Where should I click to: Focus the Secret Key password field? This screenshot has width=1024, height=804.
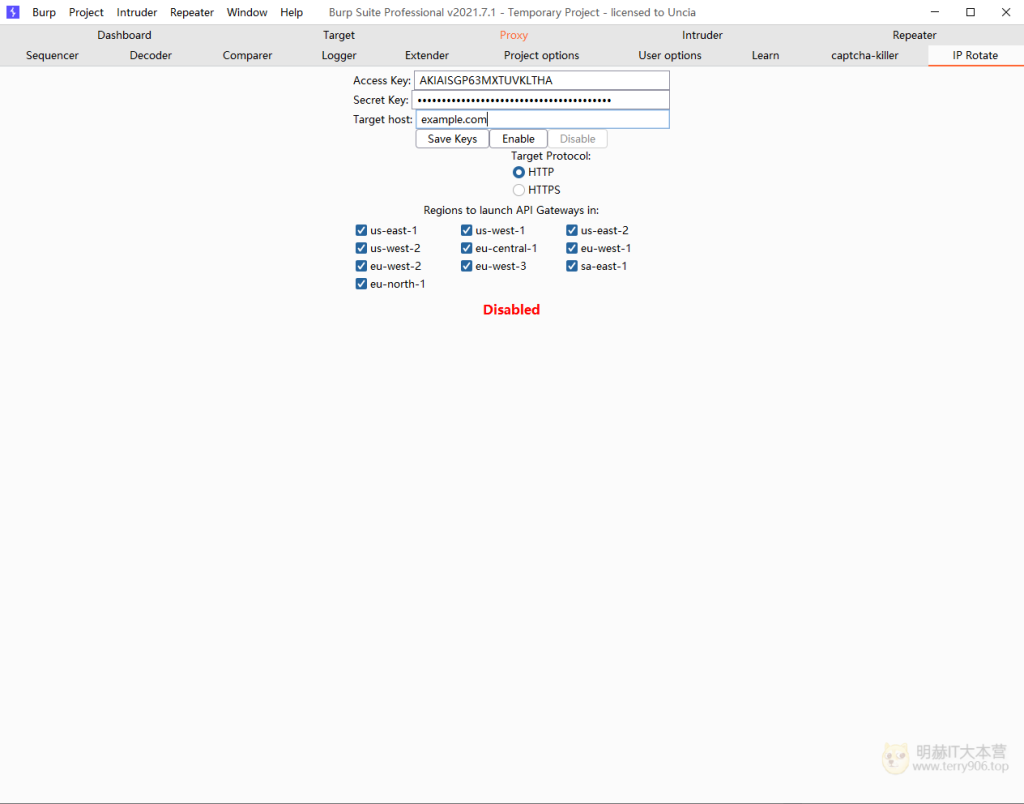coord(541,100)
